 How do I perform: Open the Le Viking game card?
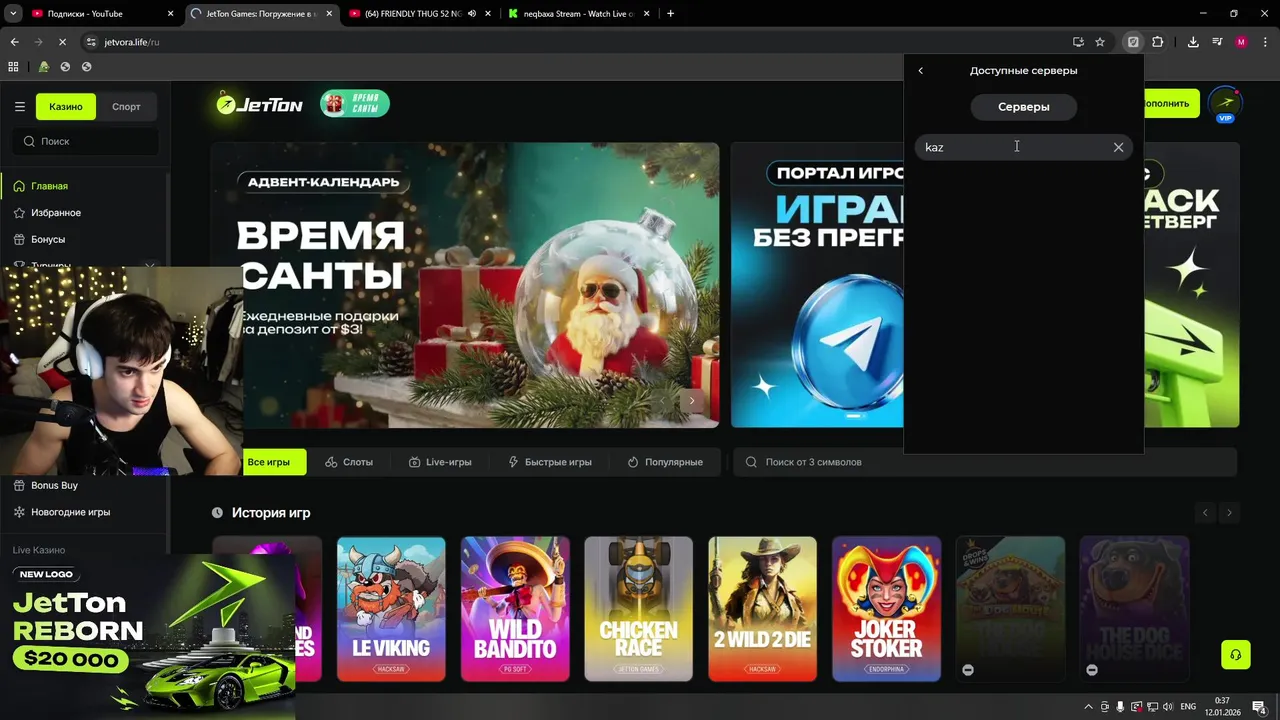pos(391,609)
